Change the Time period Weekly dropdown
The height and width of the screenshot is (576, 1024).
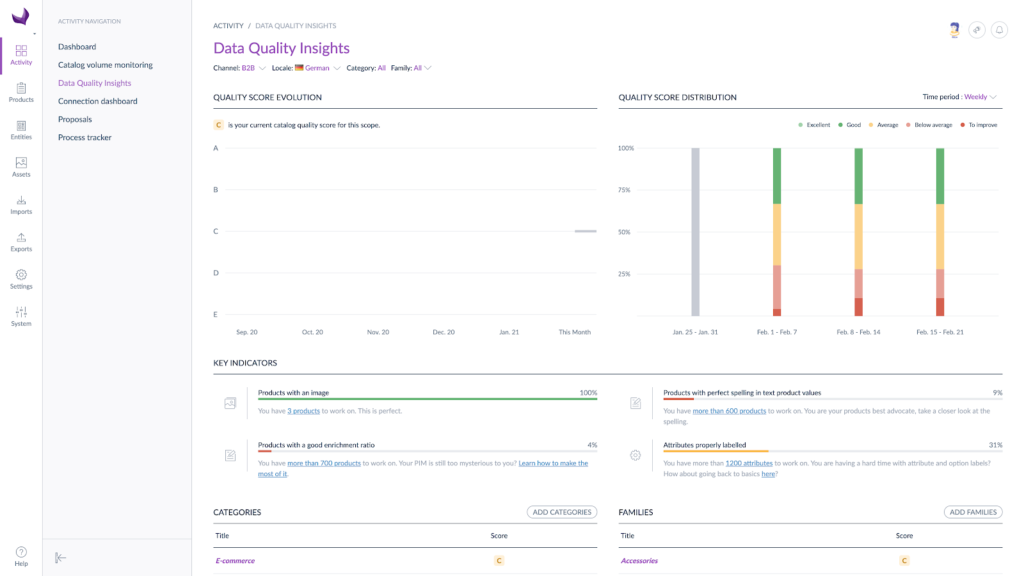(x=980, y=97)
